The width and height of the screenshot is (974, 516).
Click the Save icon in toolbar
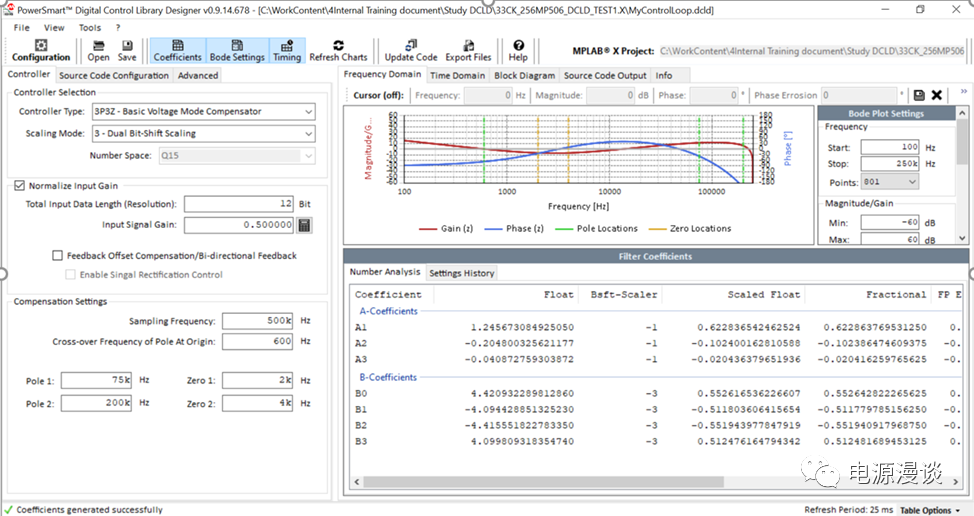pos(127,50)
